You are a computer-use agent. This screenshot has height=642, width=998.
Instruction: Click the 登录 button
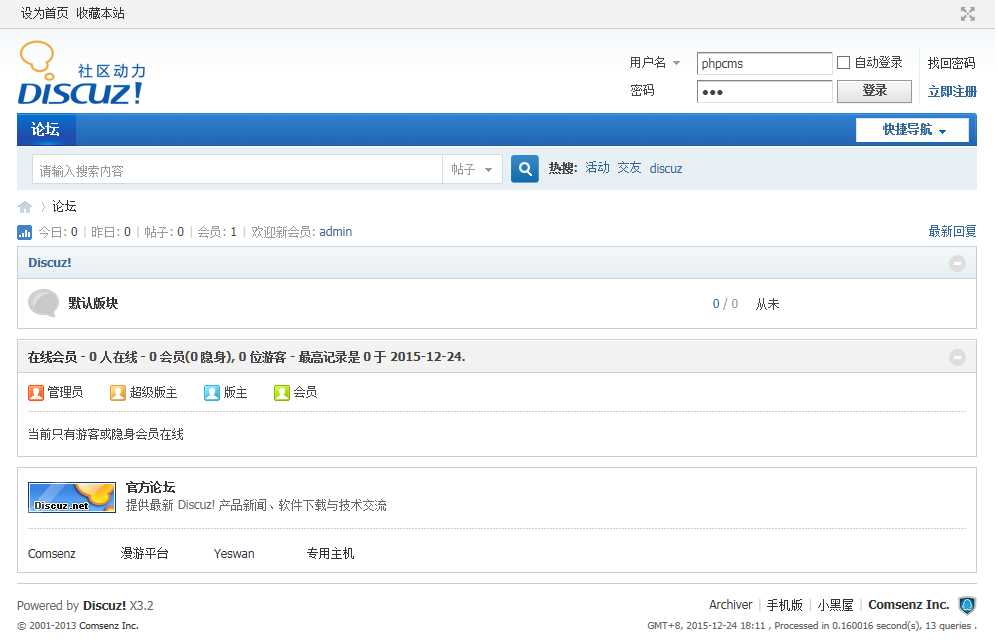(x=874, y=91)
